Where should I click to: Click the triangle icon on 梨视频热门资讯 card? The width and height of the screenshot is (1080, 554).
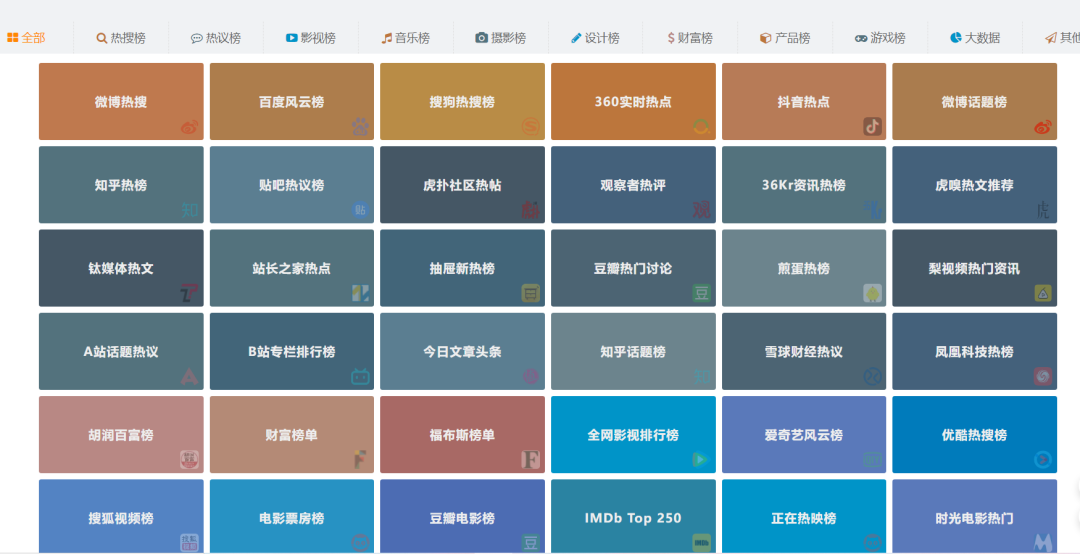pos(1043,294)
